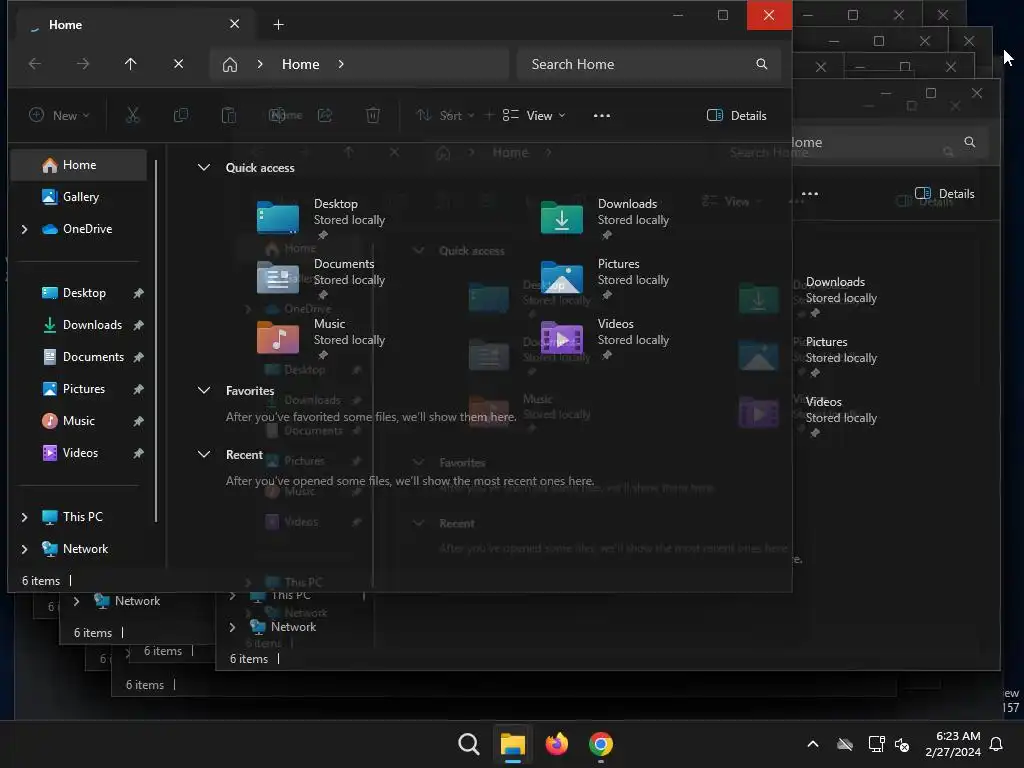Select the Documents folder in Quick access
Screen dimensions: 1024x768
coord(320,278)
